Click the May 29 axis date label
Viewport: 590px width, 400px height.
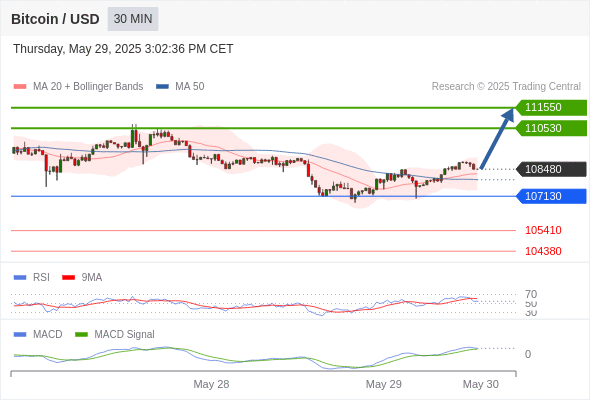383,384
